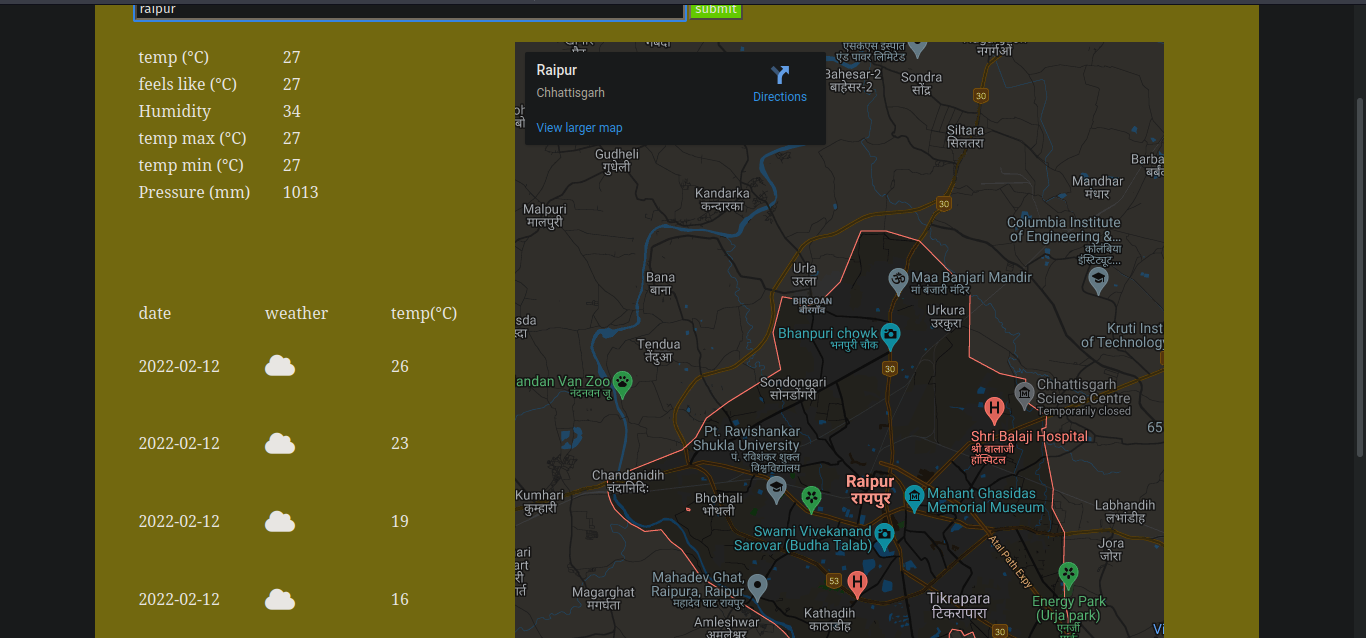
Task: Click the date column header
Action: click(155, 313)
